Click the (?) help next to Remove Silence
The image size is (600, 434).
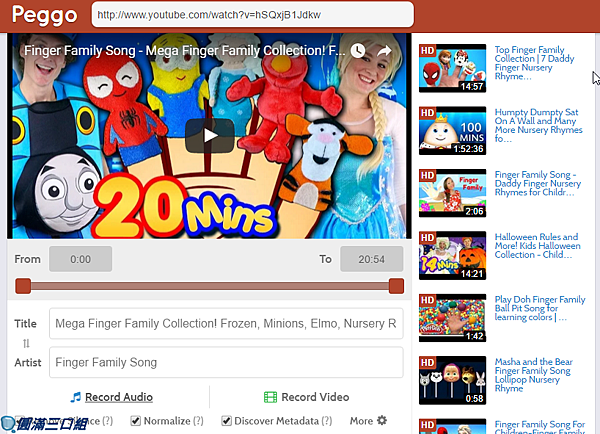click(x=108, y=421)
